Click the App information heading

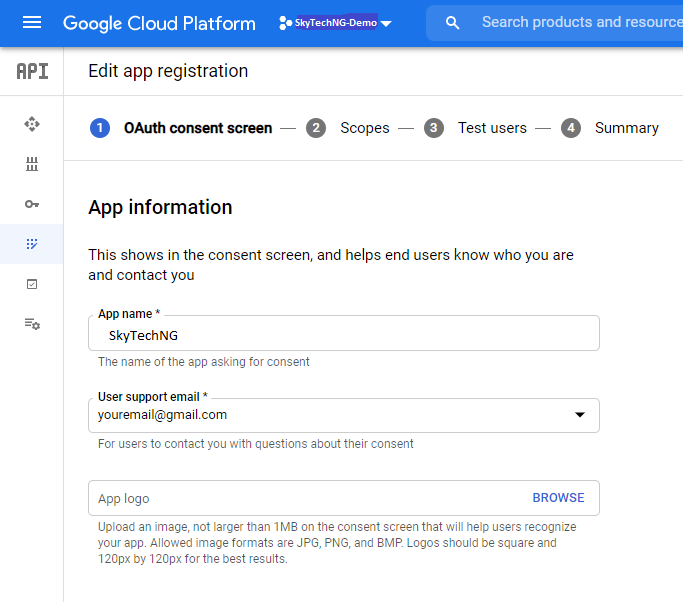pyautogui.click(x=160, y=207)
